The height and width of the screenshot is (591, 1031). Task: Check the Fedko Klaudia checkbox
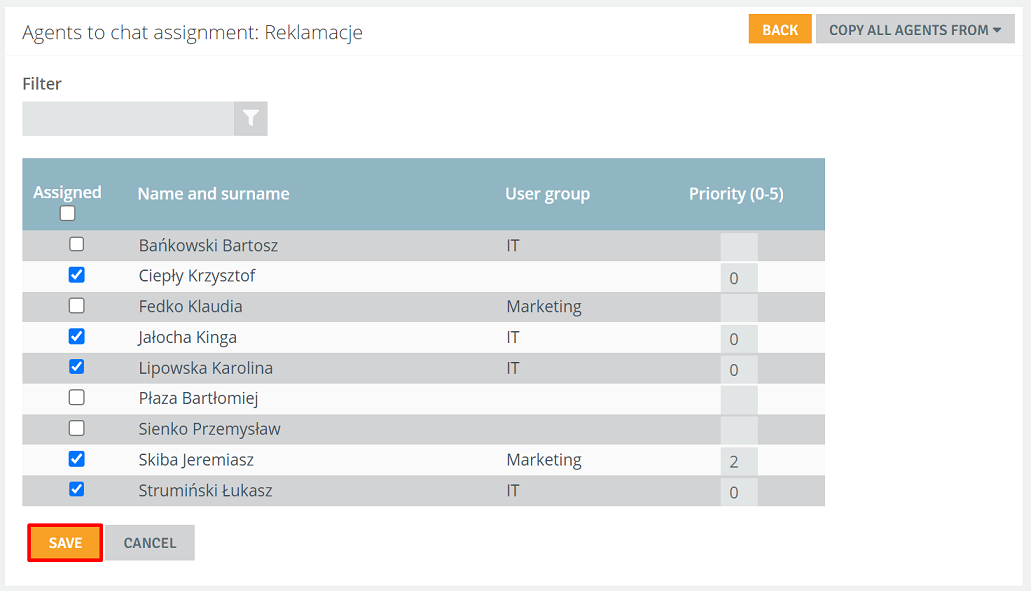76,306
